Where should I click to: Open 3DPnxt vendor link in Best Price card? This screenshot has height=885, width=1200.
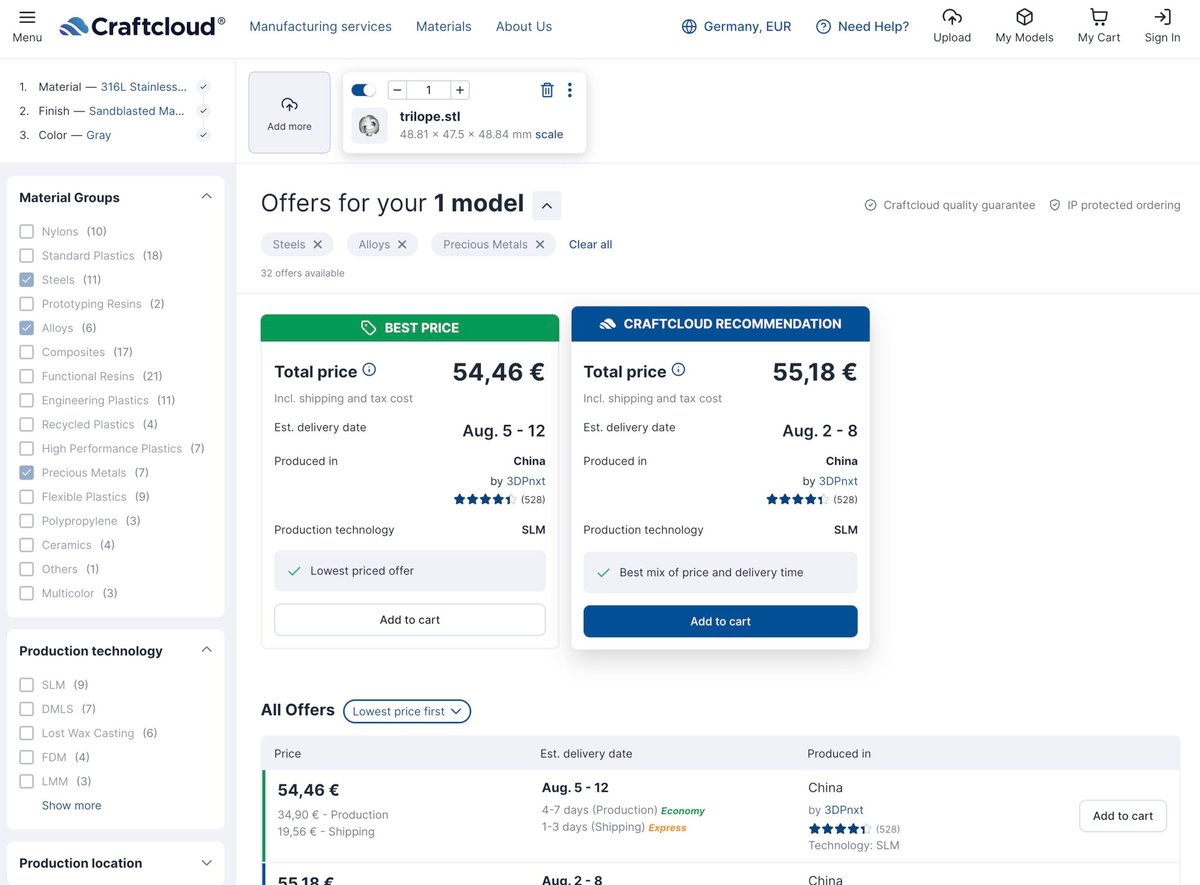526,481
